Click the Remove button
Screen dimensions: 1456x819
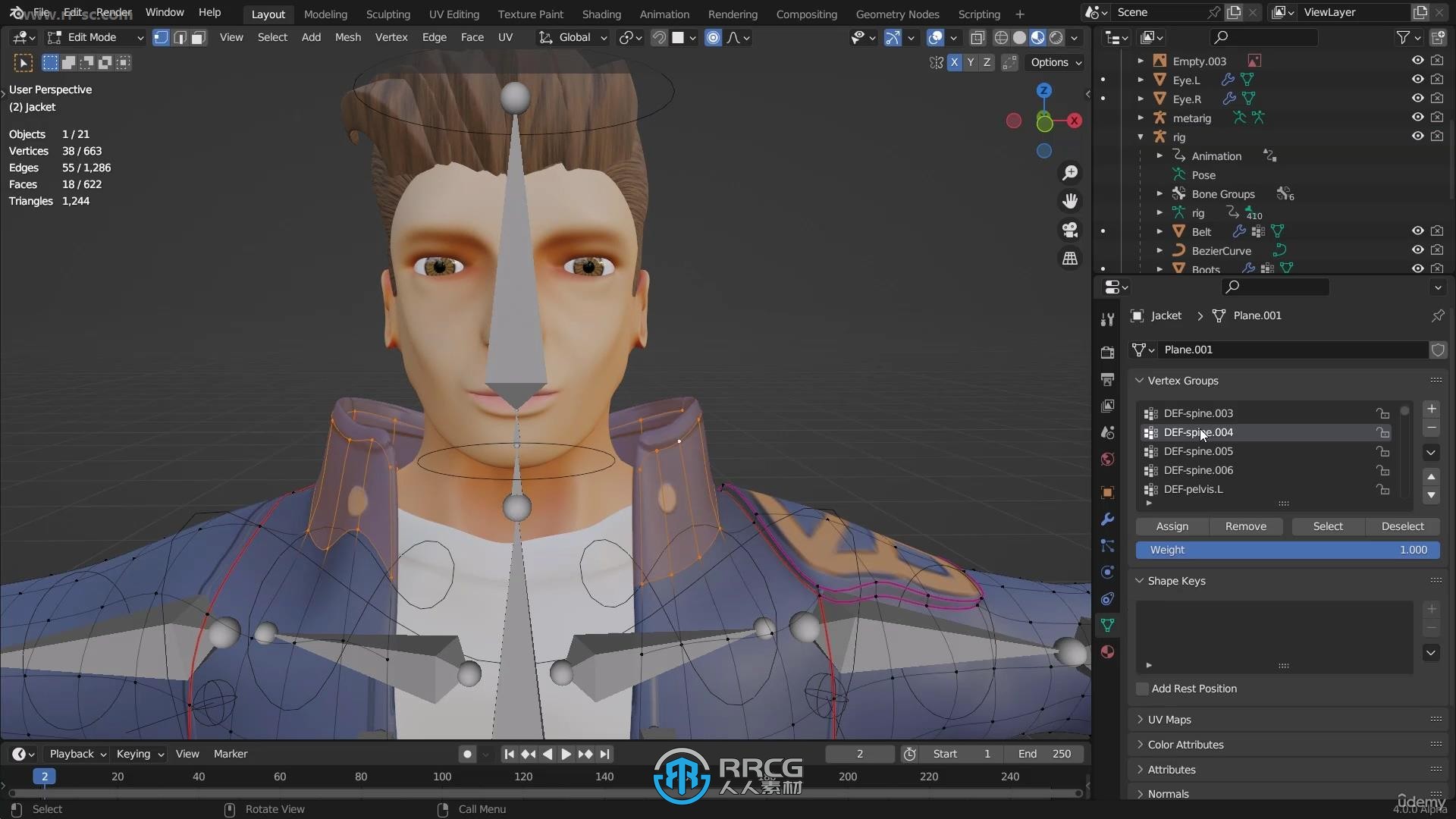click(x=1246, y=526)
